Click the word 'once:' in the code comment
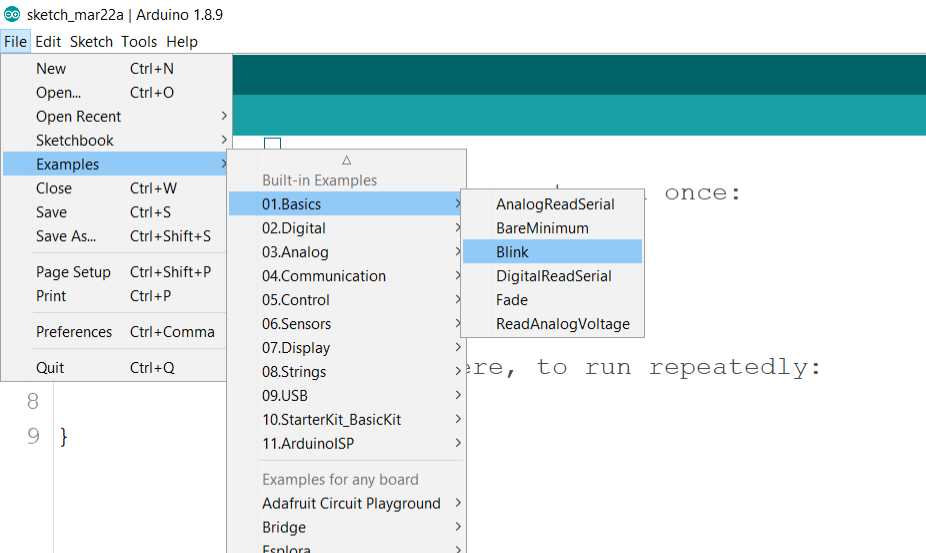926x553 pixels. click(x=702, y=193)
